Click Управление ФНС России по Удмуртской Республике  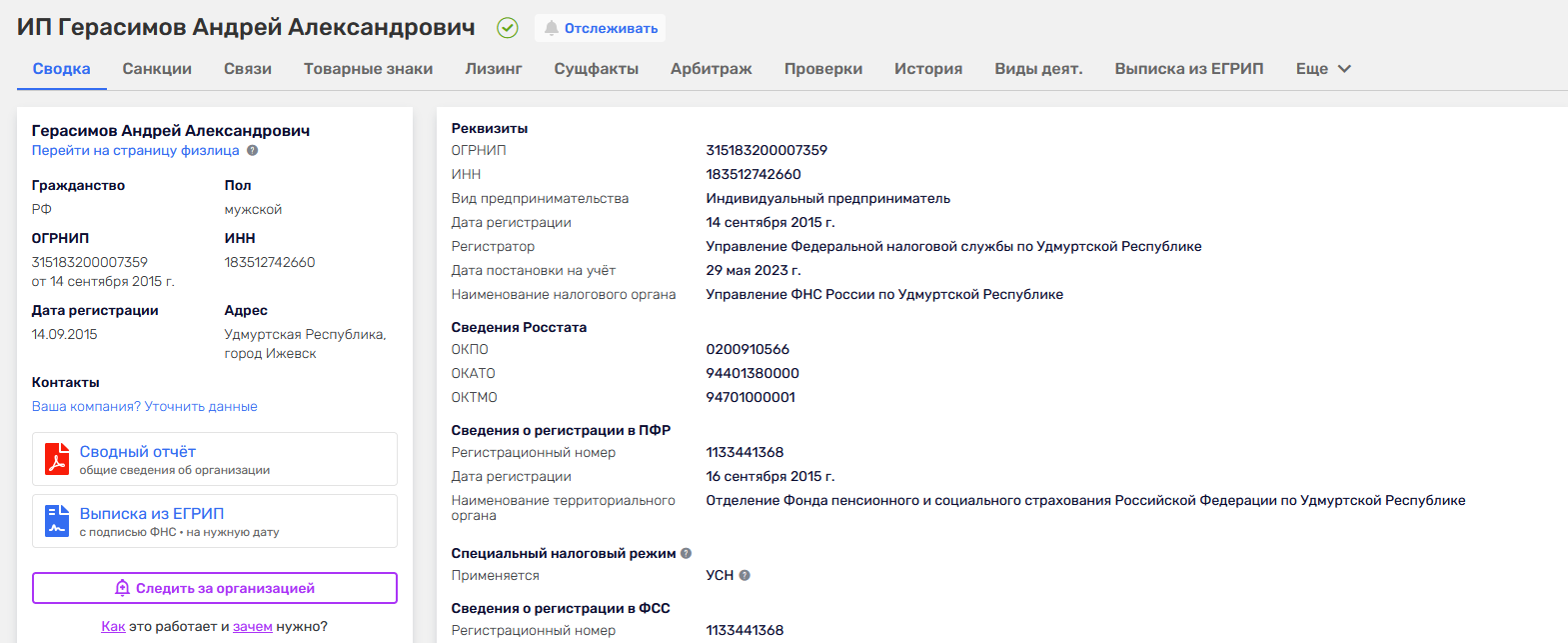click(x=884, y=295)
